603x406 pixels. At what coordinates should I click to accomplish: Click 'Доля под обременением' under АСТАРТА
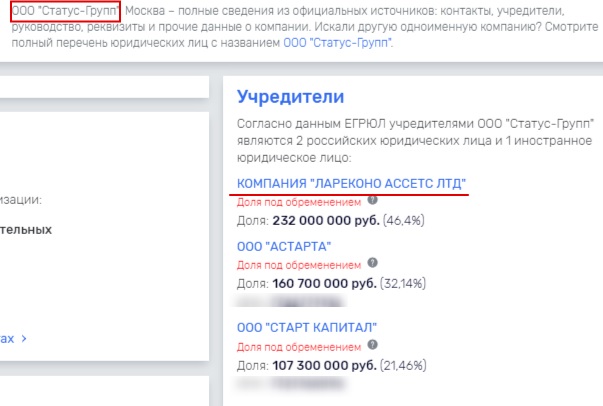point(299,265)
